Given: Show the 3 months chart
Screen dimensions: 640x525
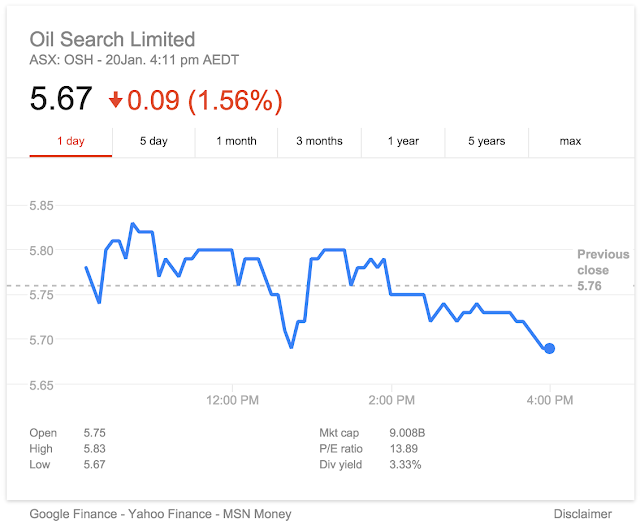Looking at the screenshot, I should (x=319, y=141).
